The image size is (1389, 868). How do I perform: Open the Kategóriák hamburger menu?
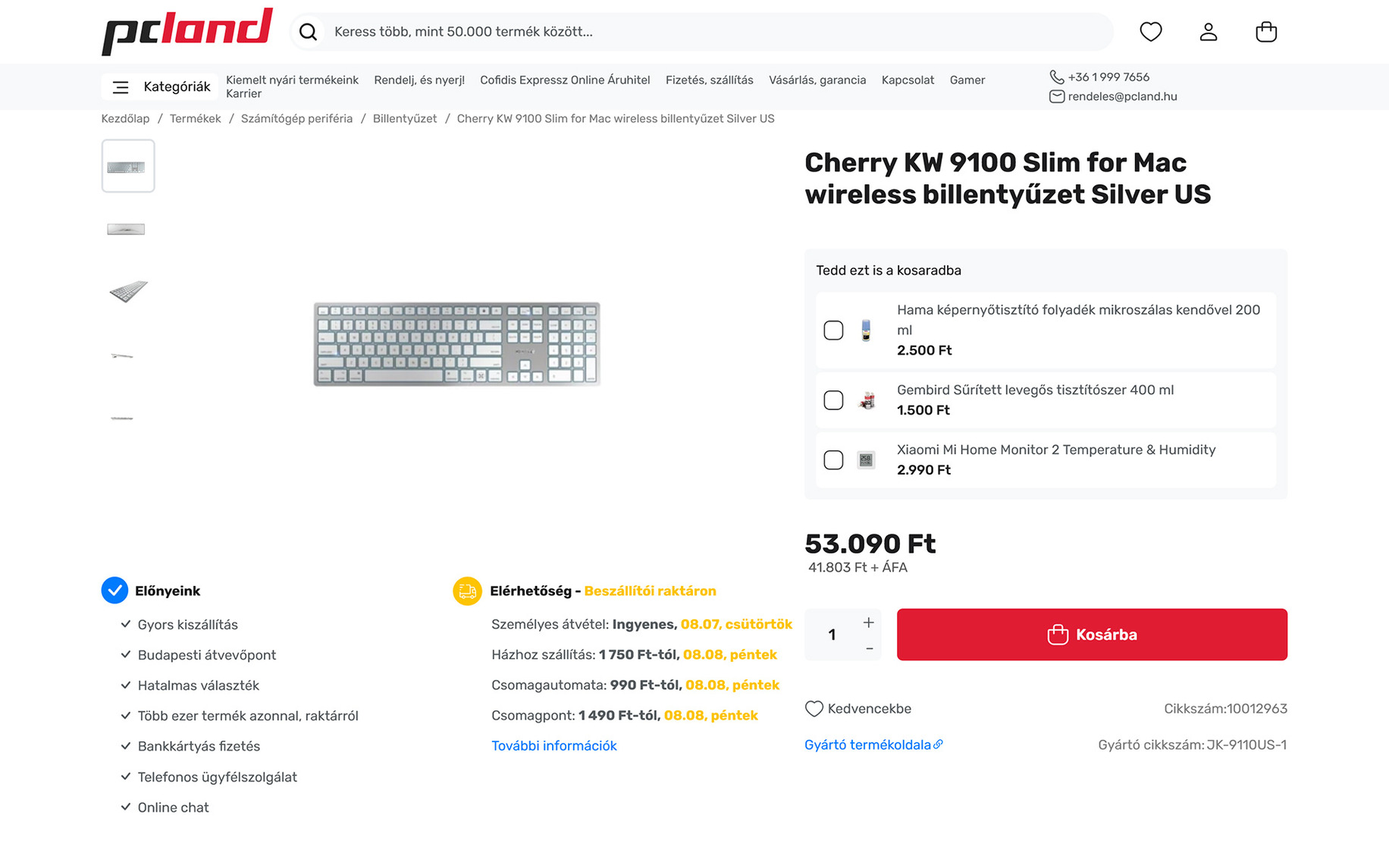121,87
